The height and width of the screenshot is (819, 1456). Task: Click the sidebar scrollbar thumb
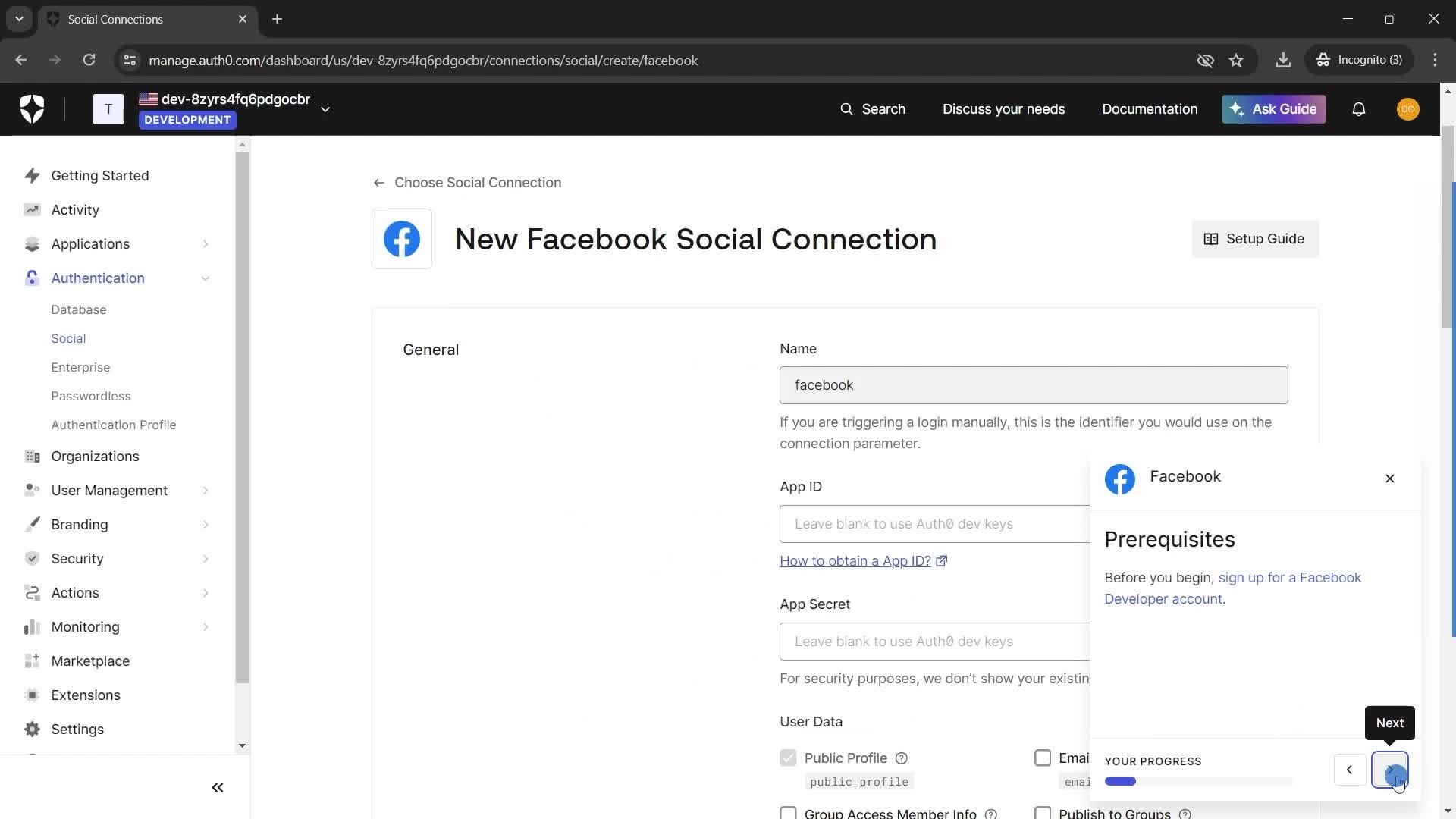pos(242,417)
